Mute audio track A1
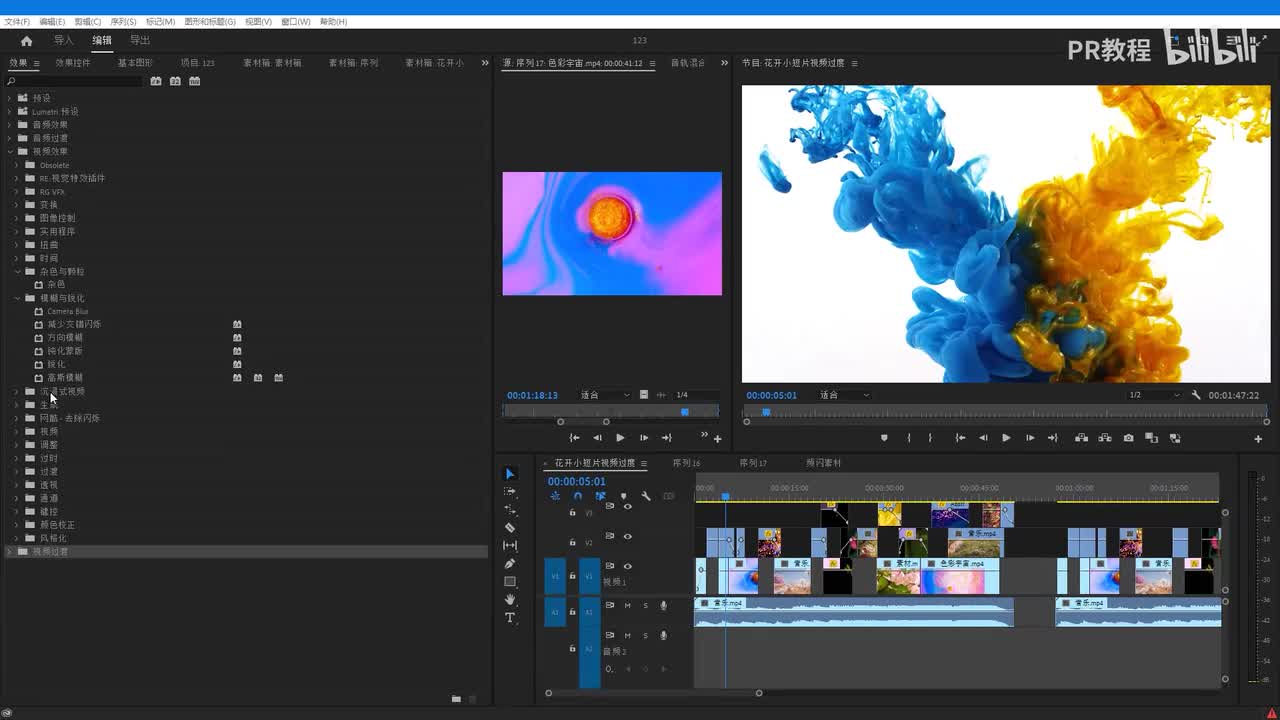 628,605
